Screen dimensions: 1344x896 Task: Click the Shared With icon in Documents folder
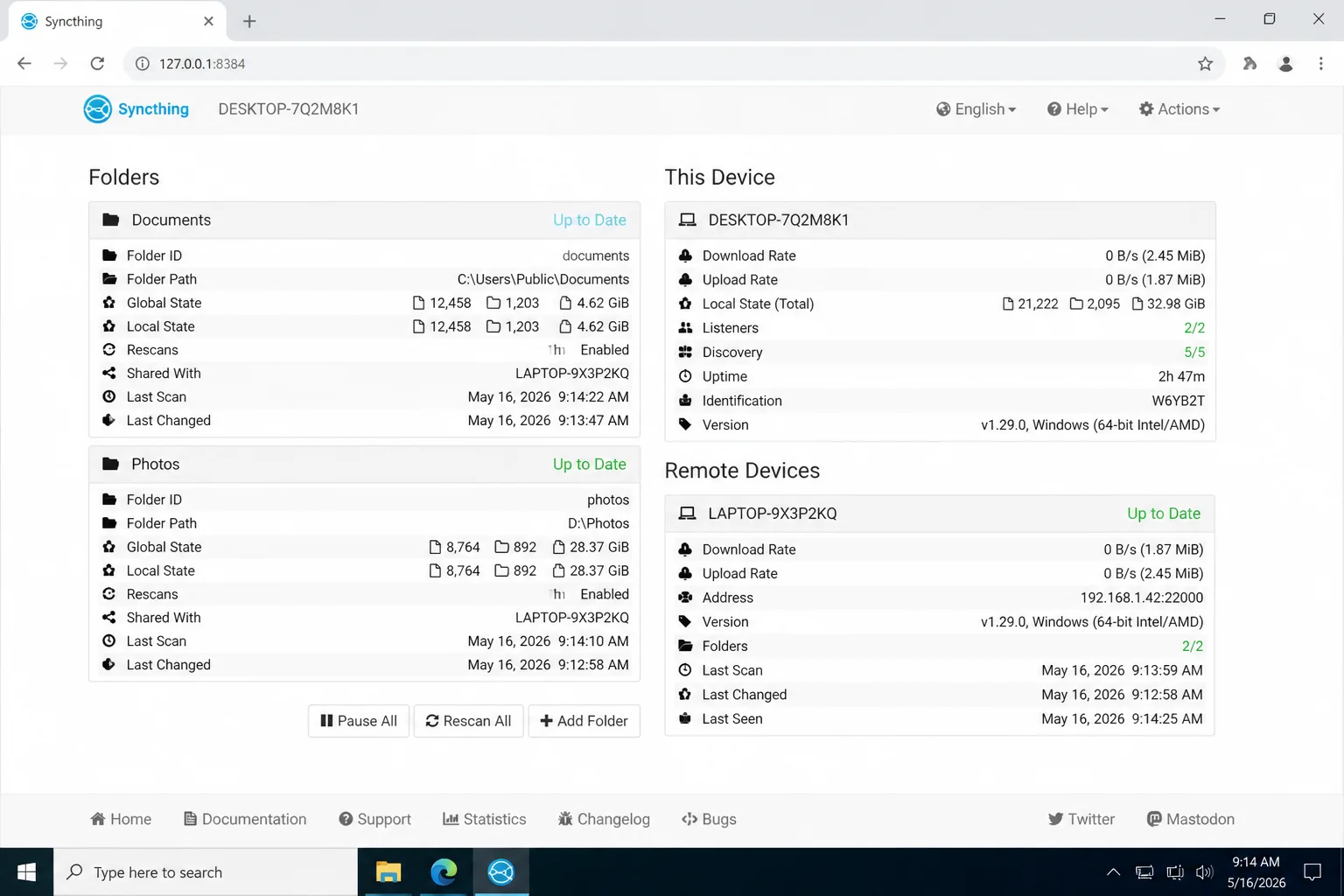108,373
